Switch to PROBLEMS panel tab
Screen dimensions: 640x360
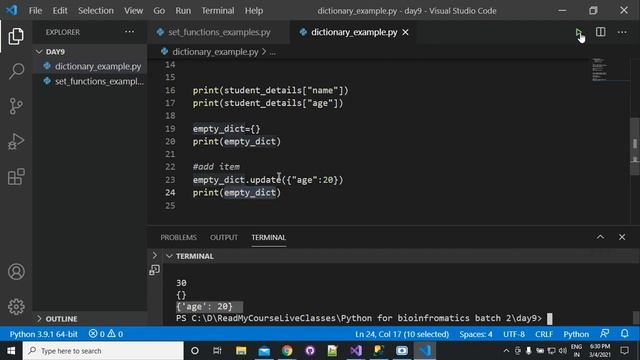point(178,237)
